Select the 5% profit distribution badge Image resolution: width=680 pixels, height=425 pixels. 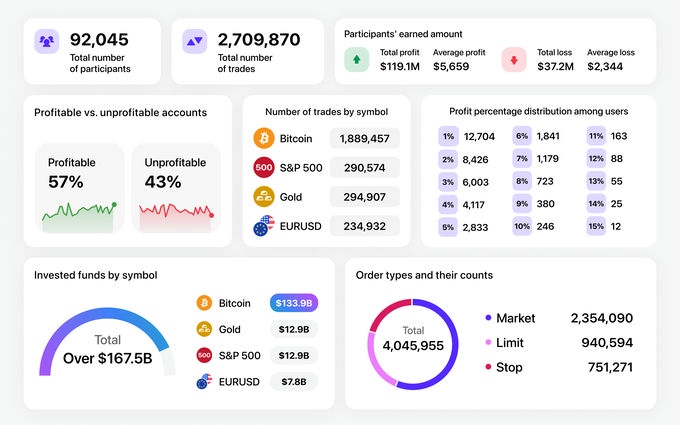[448, 227]
